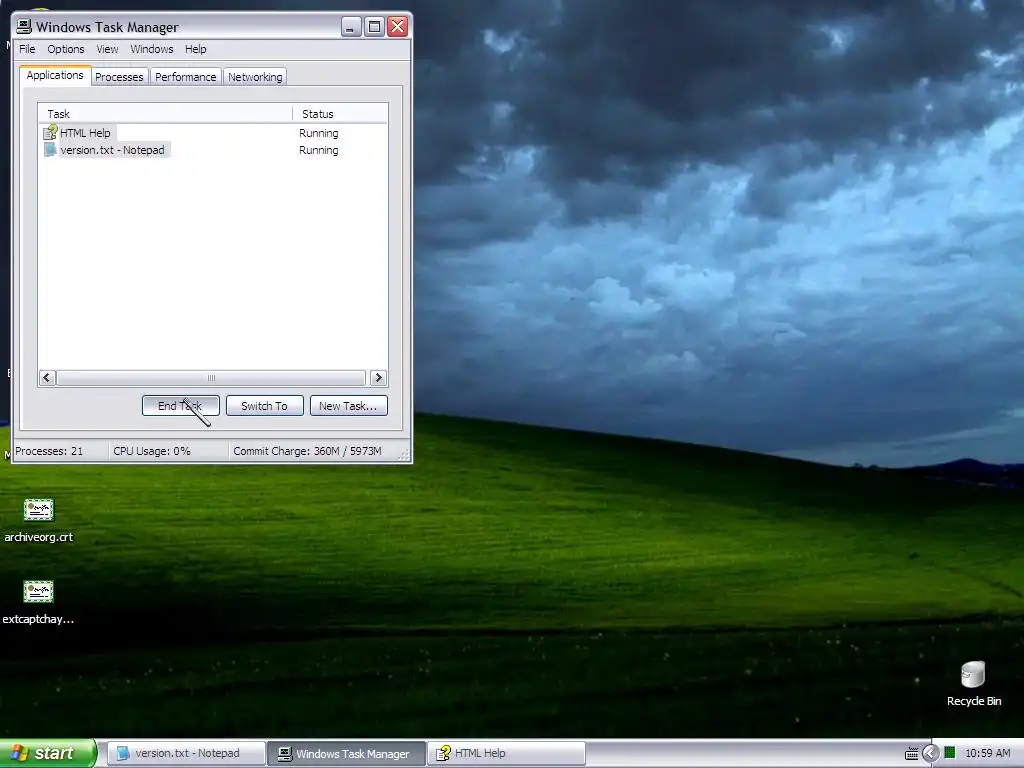Click the left arrow of horizontal scrollbar

pyautogui.click(x=47, y=377)
